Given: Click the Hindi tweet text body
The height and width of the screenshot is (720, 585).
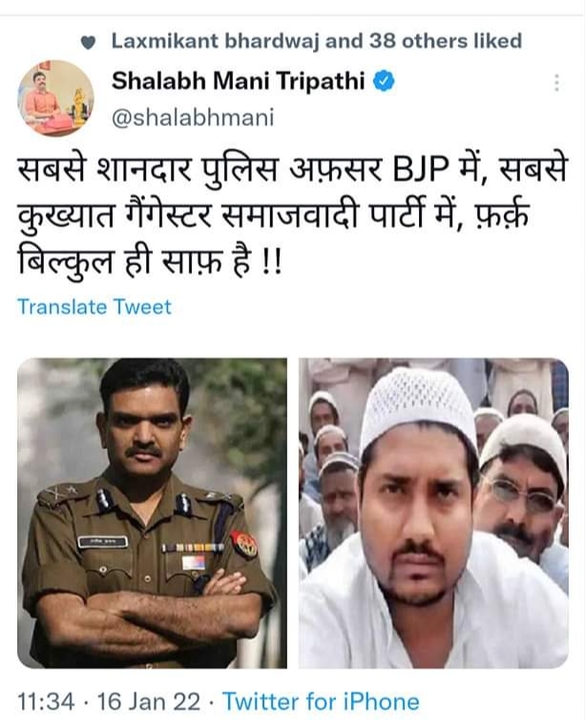Looking at the screenshot, I should [x=292, y=216].
